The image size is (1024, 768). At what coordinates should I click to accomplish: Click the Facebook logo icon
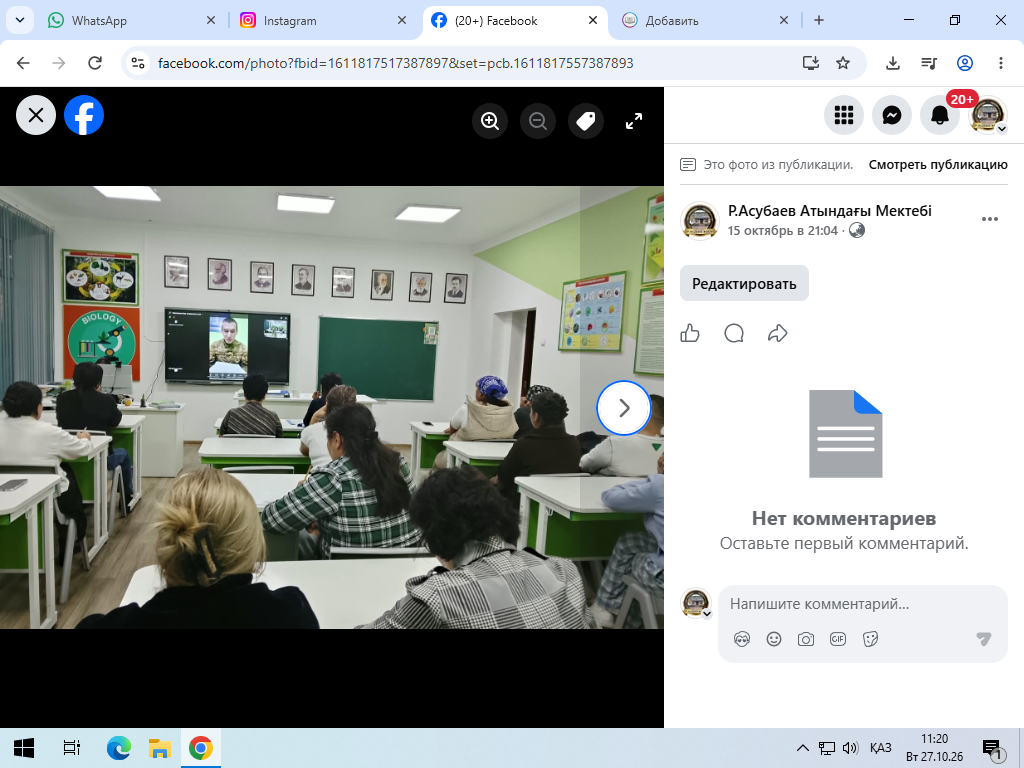pos(84,116)
